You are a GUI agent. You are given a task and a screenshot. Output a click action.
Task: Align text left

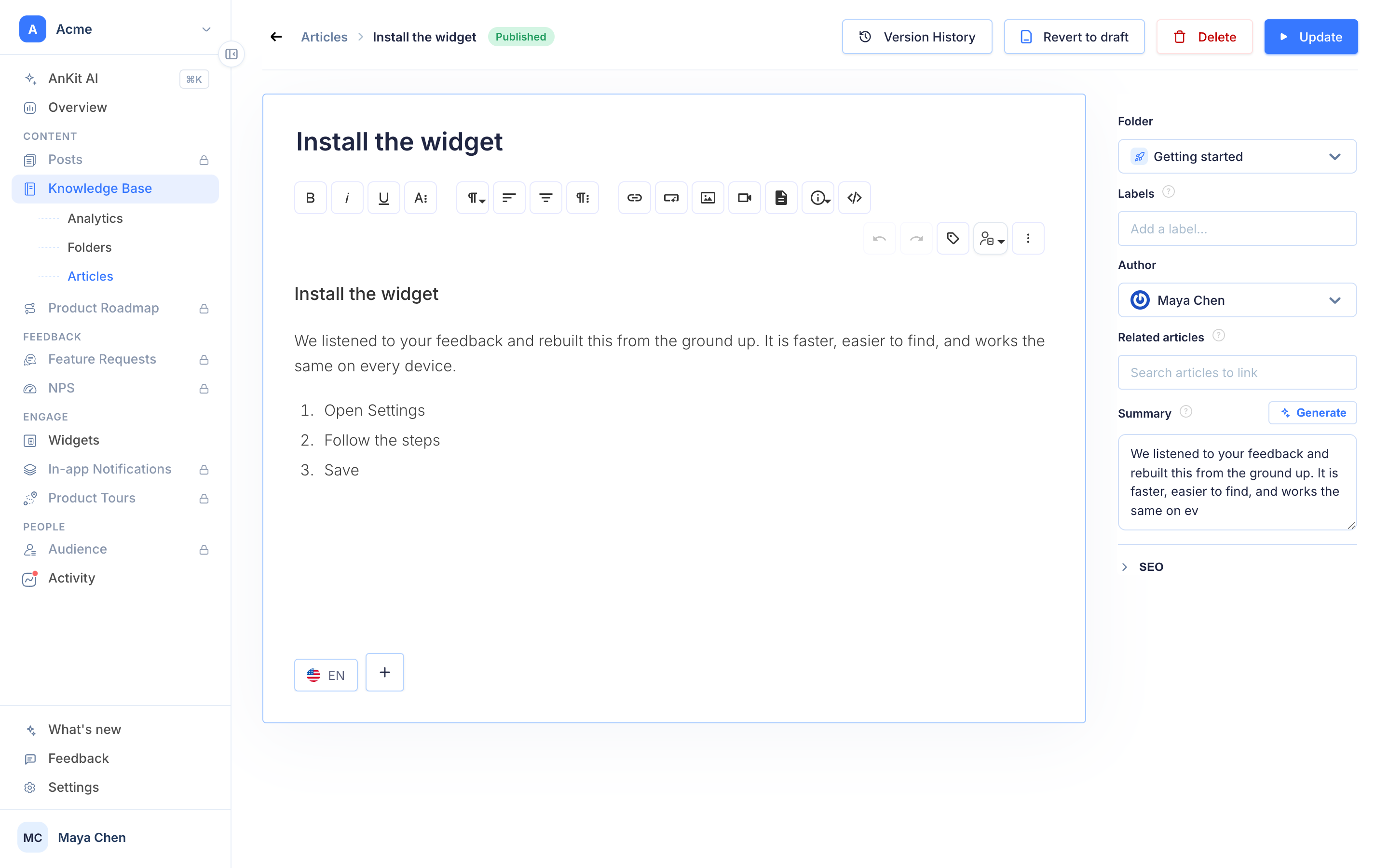click(509, 198)
